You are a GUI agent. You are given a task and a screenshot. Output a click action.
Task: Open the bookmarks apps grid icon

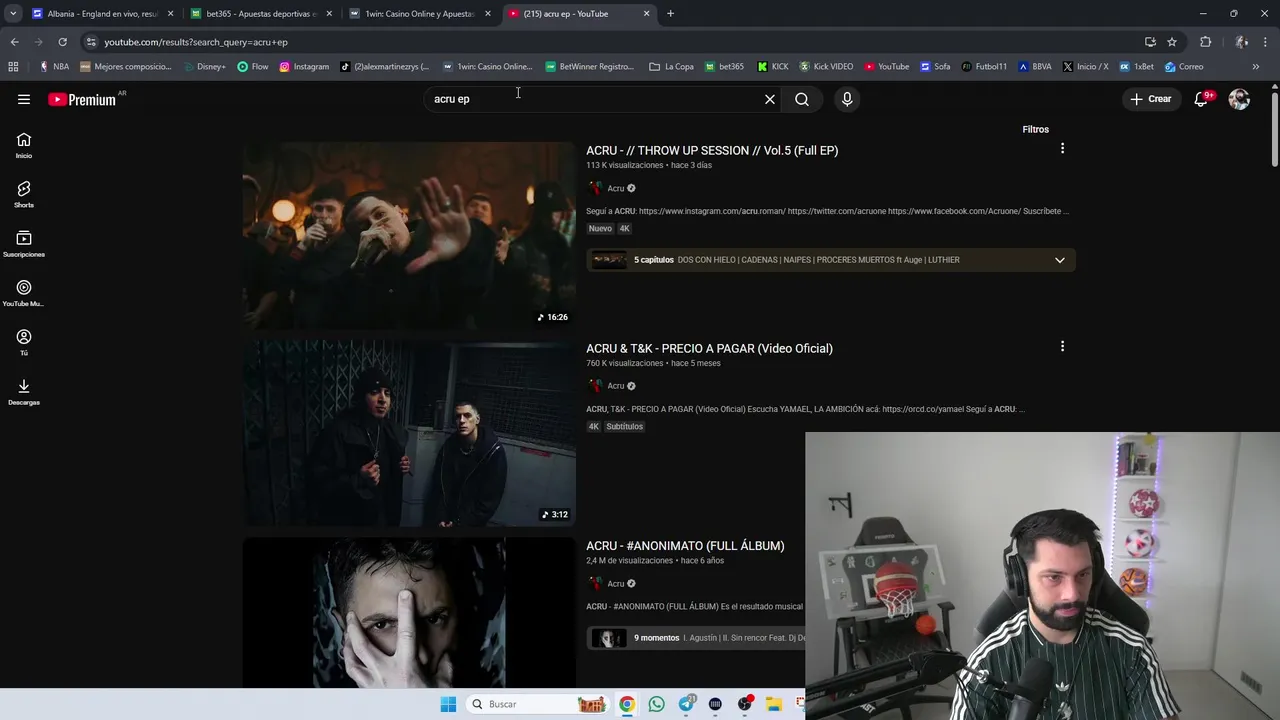click(x=13, y=67)
